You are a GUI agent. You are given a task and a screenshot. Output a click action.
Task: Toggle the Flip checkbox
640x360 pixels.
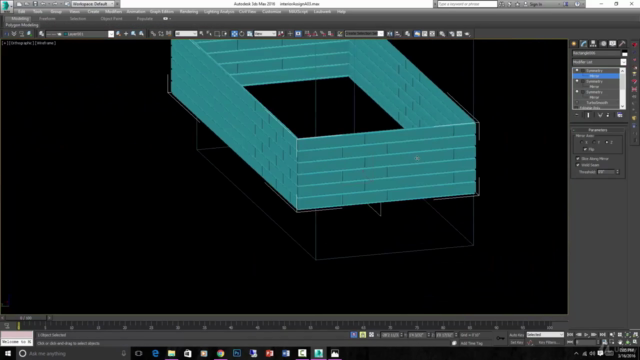coord(585,149)
